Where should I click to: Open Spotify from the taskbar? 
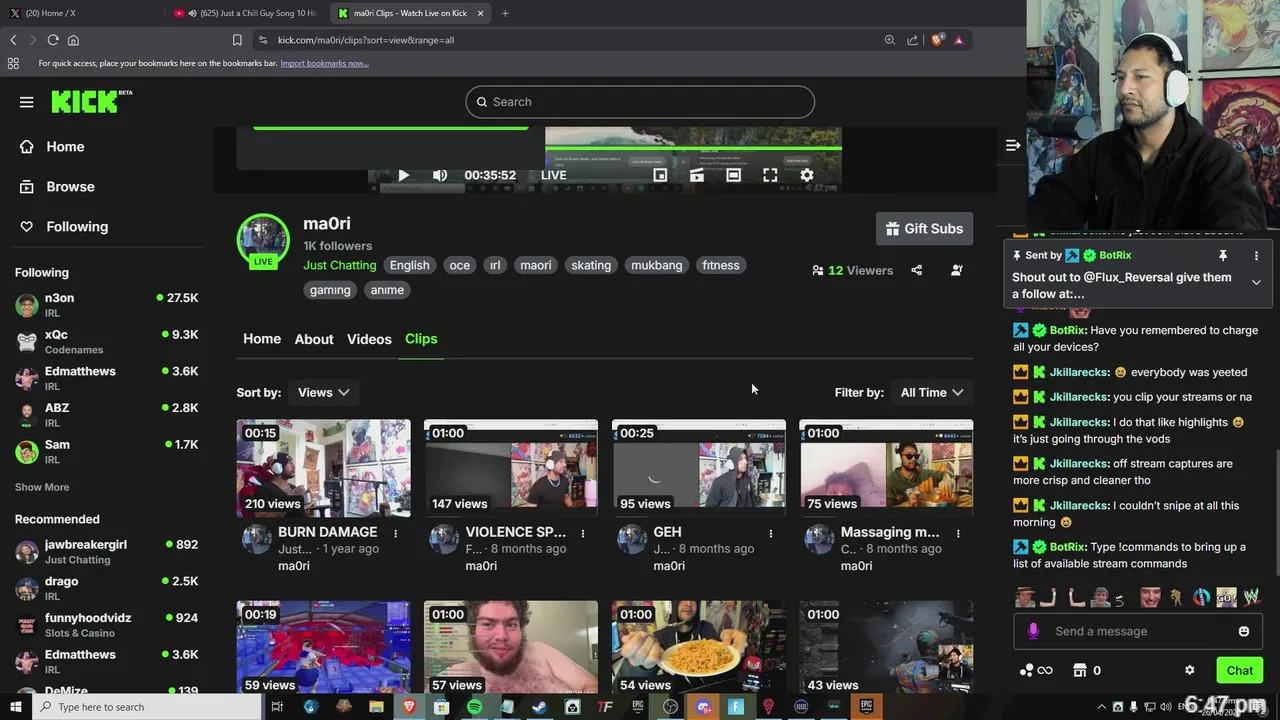474,707
